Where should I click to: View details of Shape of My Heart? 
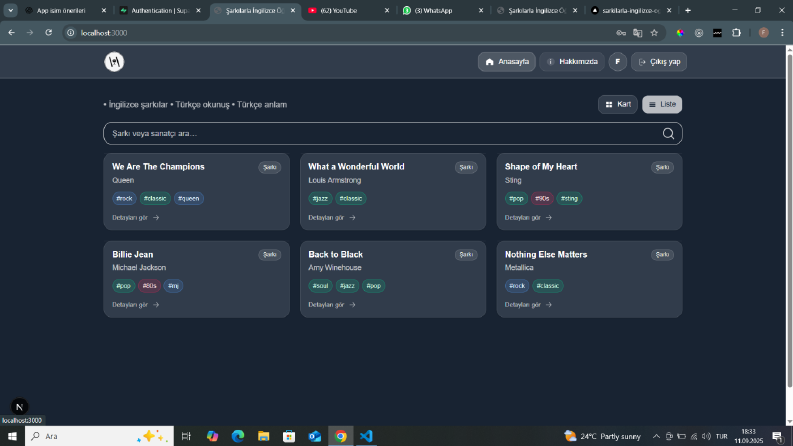coord(528,217)
